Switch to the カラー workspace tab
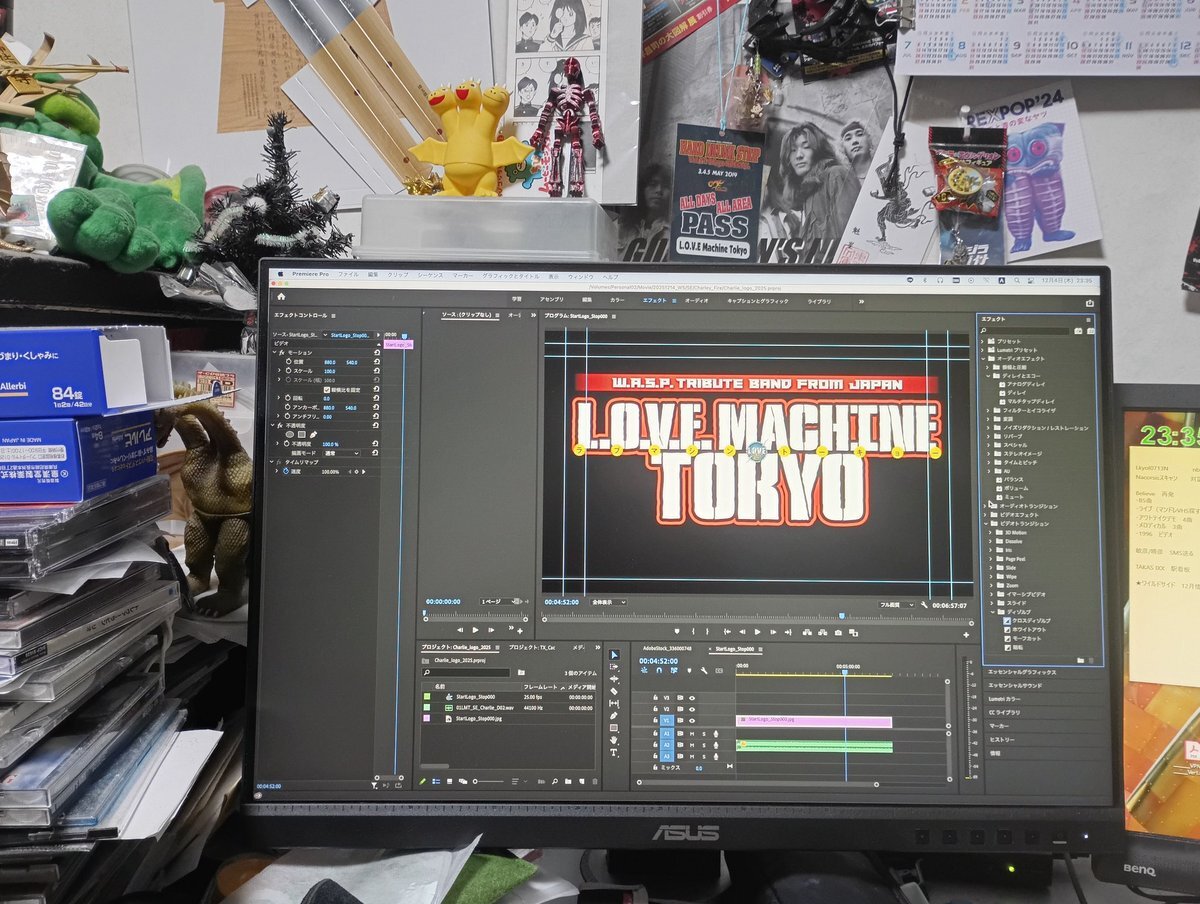1200x904 pixels. (x=617, y=300)
